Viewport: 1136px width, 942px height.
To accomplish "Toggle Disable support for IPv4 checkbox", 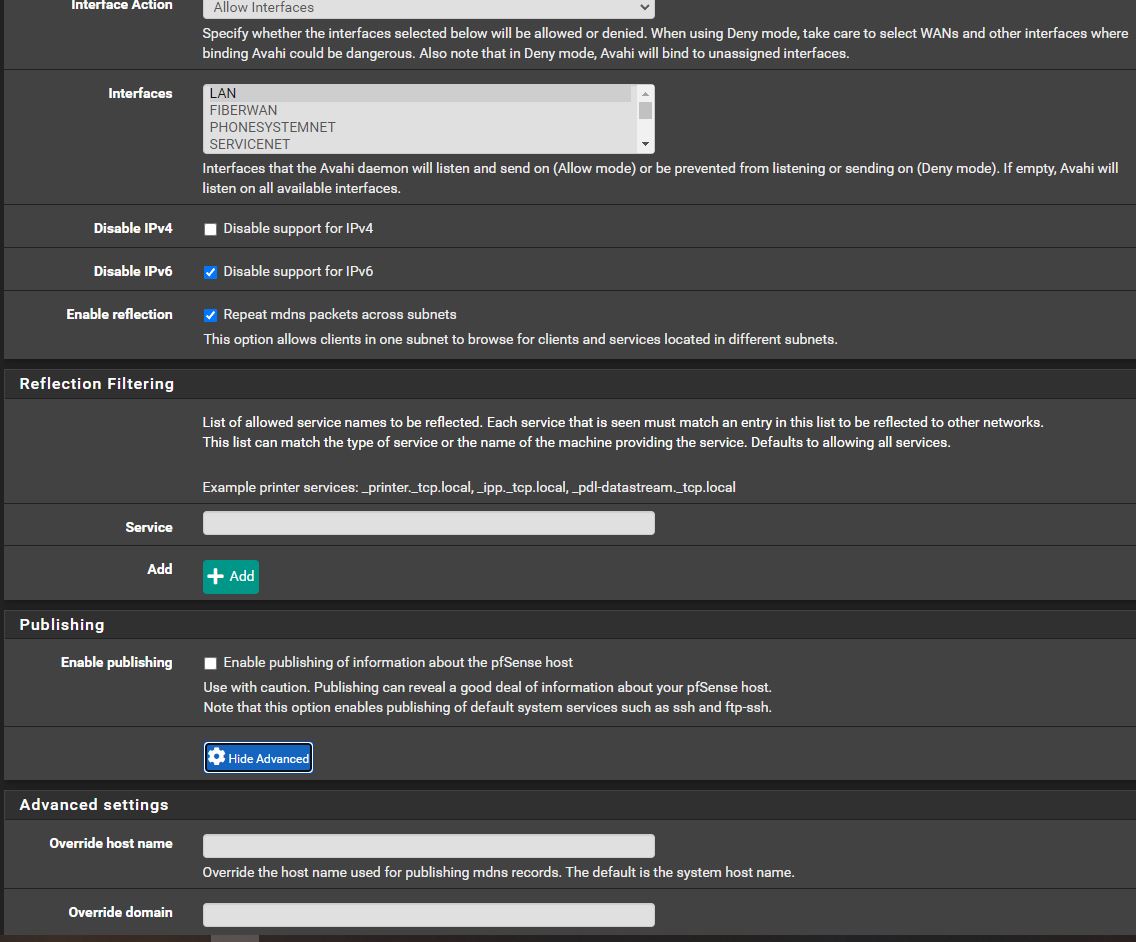I will (x=210, y=229).
